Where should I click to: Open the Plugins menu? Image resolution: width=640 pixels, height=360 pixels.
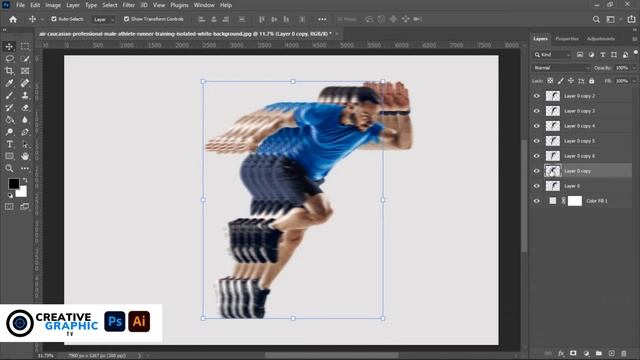point(179,5)
